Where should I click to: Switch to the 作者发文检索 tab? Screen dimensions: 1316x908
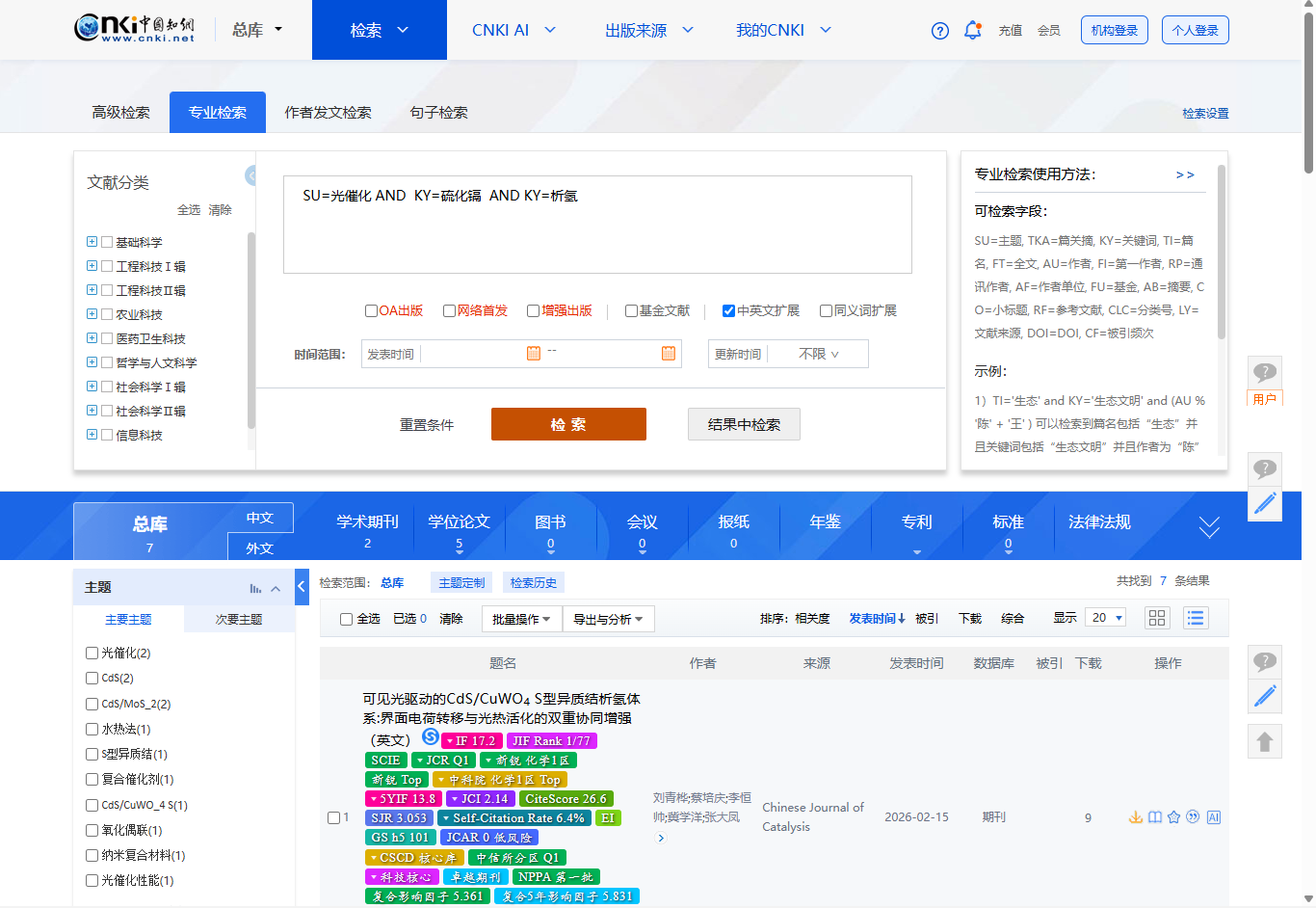click(x=329, y=113)
